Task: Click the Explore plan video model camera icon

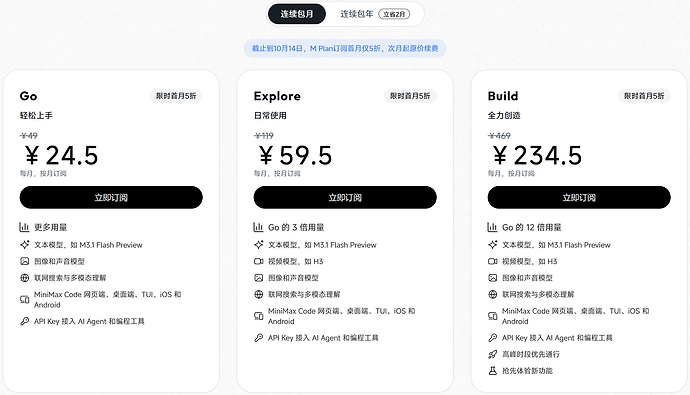Action: pyautogui.click(x=258, y=261)
